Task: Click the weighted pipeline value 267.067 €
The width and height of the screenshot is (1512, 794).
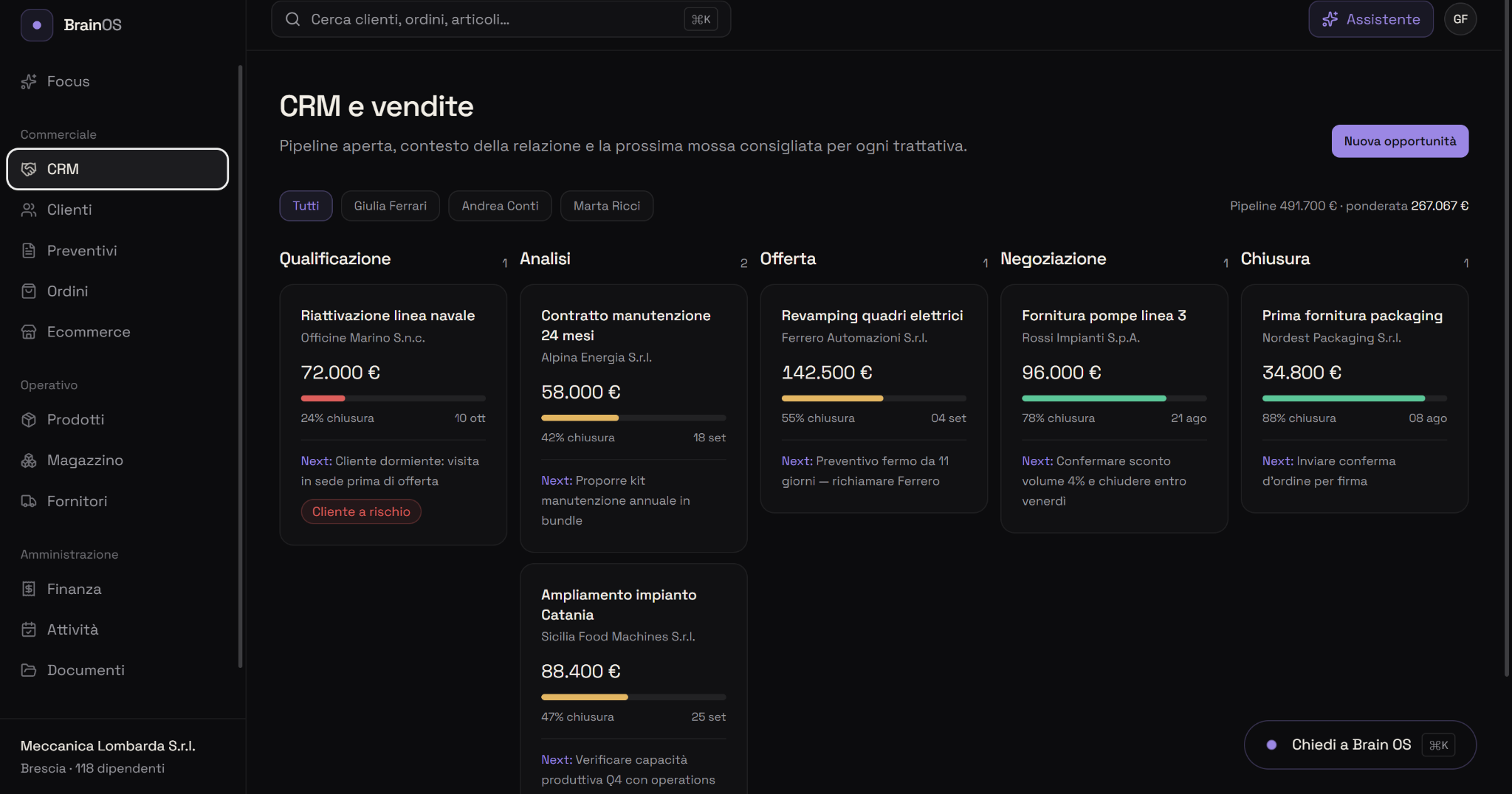Action: [1440, 206]
